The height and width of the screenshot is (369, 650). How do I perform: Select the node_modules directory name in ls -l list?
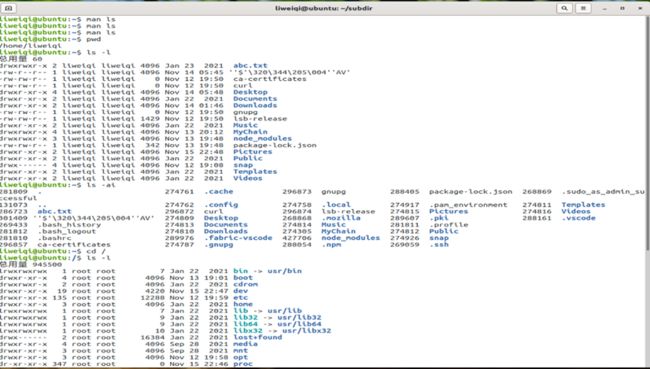[262, 138]
